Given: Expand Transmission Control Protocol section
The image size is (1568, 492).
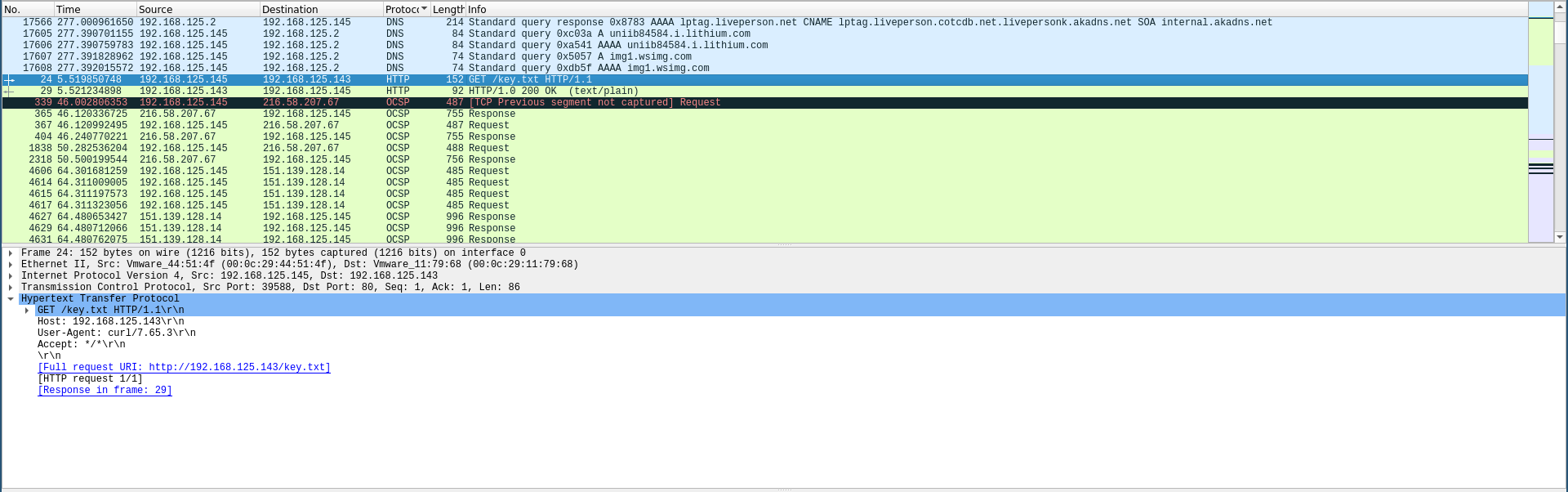Looking at the screenshot, I should click(x=10, y=288).
